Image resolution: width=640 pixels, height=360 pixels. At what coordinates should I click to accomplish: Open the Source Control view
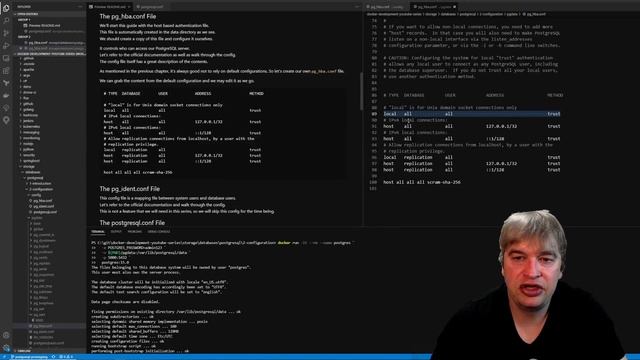(x=6, y=33)
